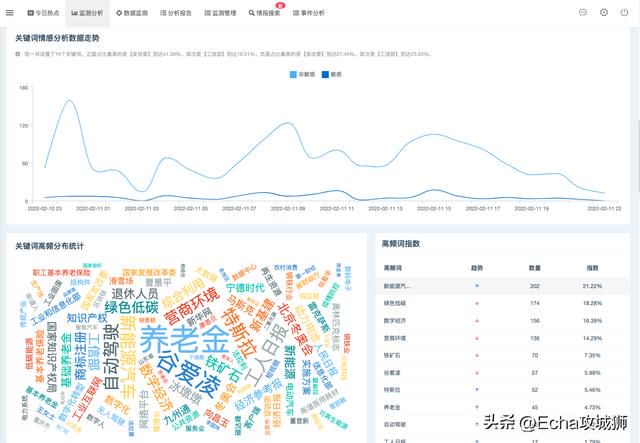Click 退休人员 in the word cloud
640x443 pixels.
pos(135,293)
